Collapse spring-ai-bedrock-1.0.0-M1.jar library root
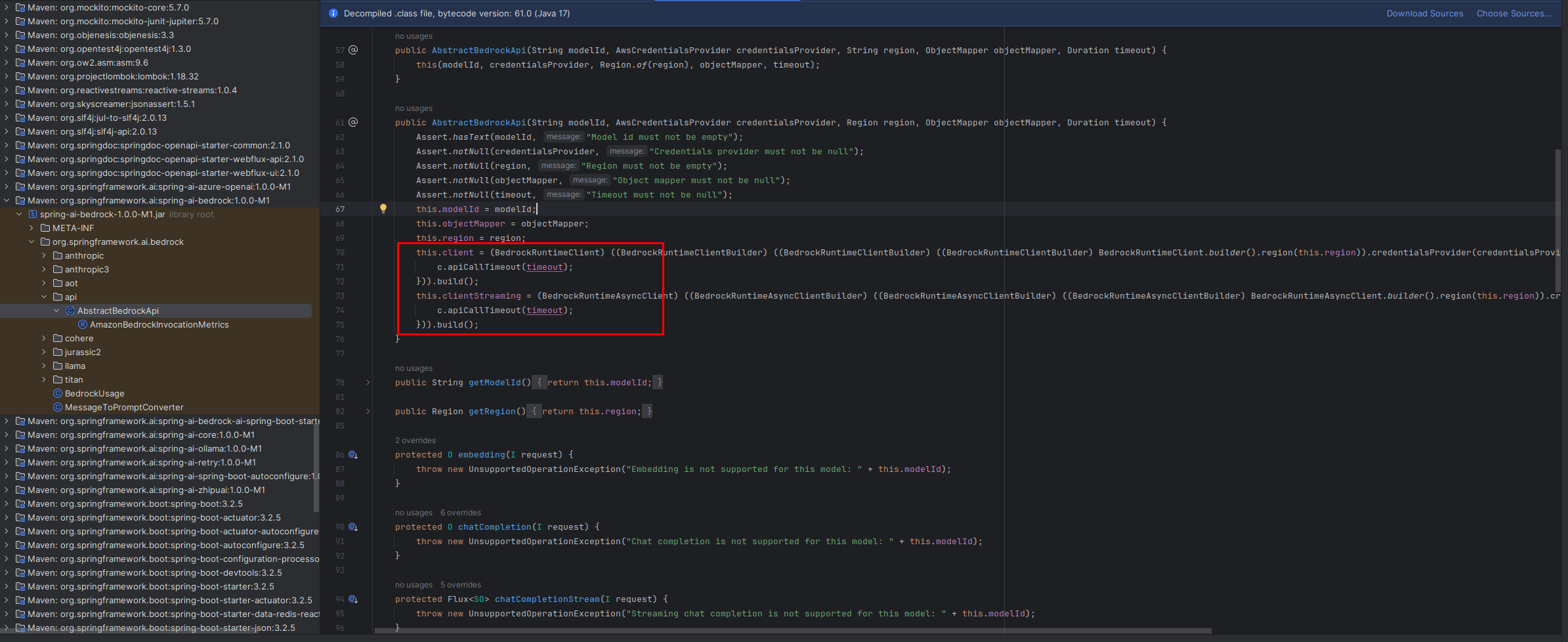This screenshot has height=642, width=1568. coord(19,214)
